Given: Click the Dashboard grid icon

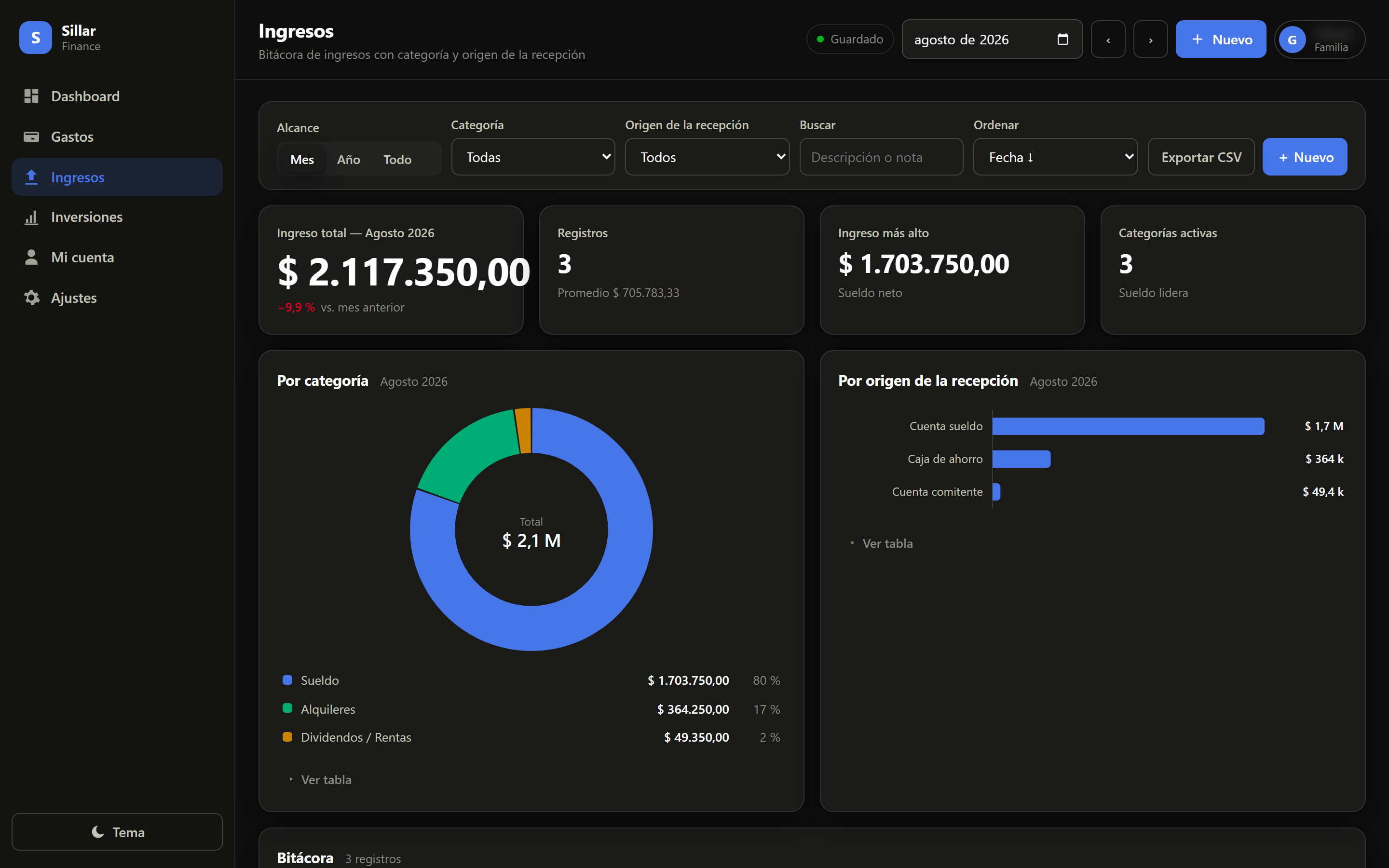Looking at the screenshot, I should pos(31,96).
